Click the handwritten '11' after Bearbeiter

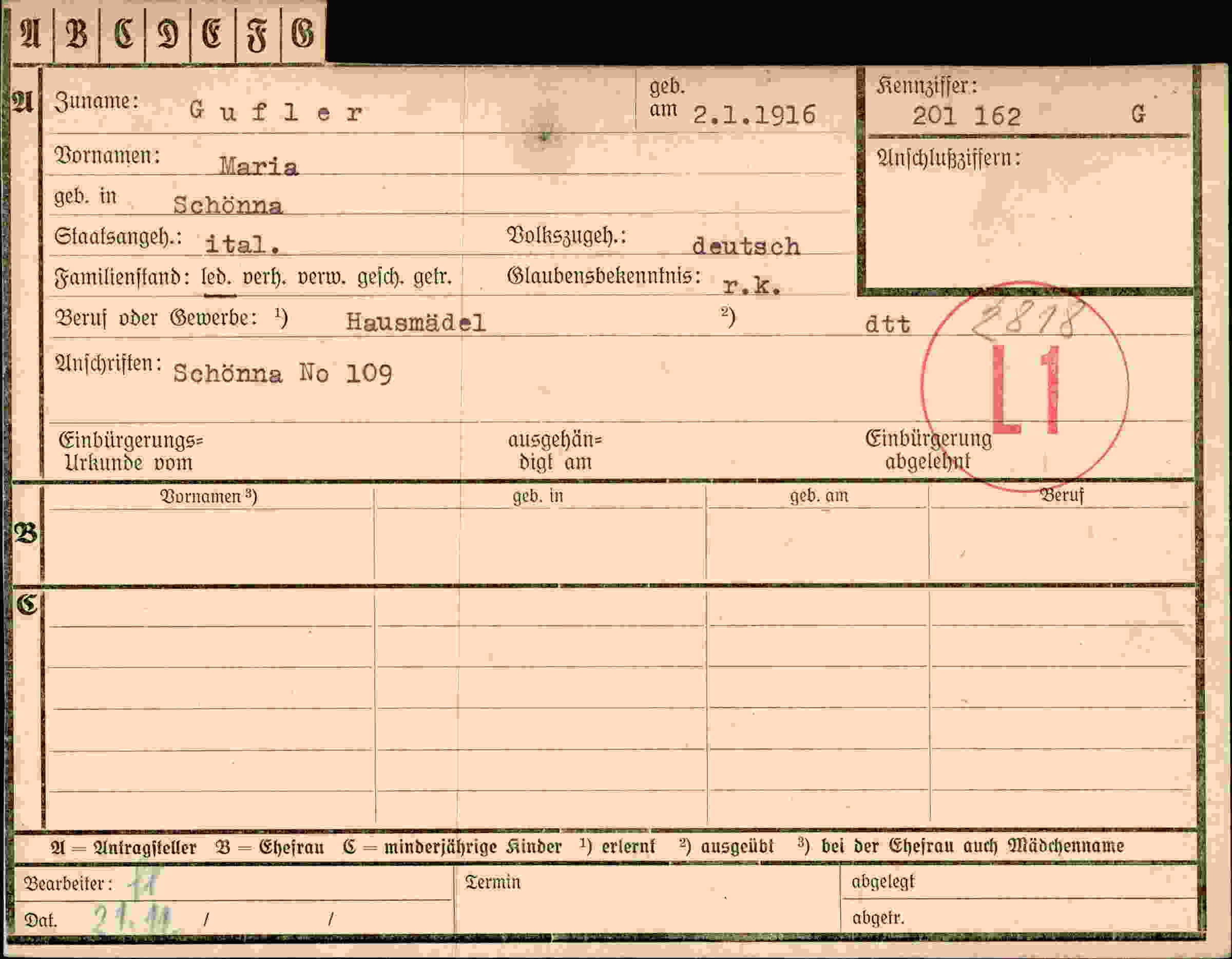pyautogui.click(x=144, y=884)
